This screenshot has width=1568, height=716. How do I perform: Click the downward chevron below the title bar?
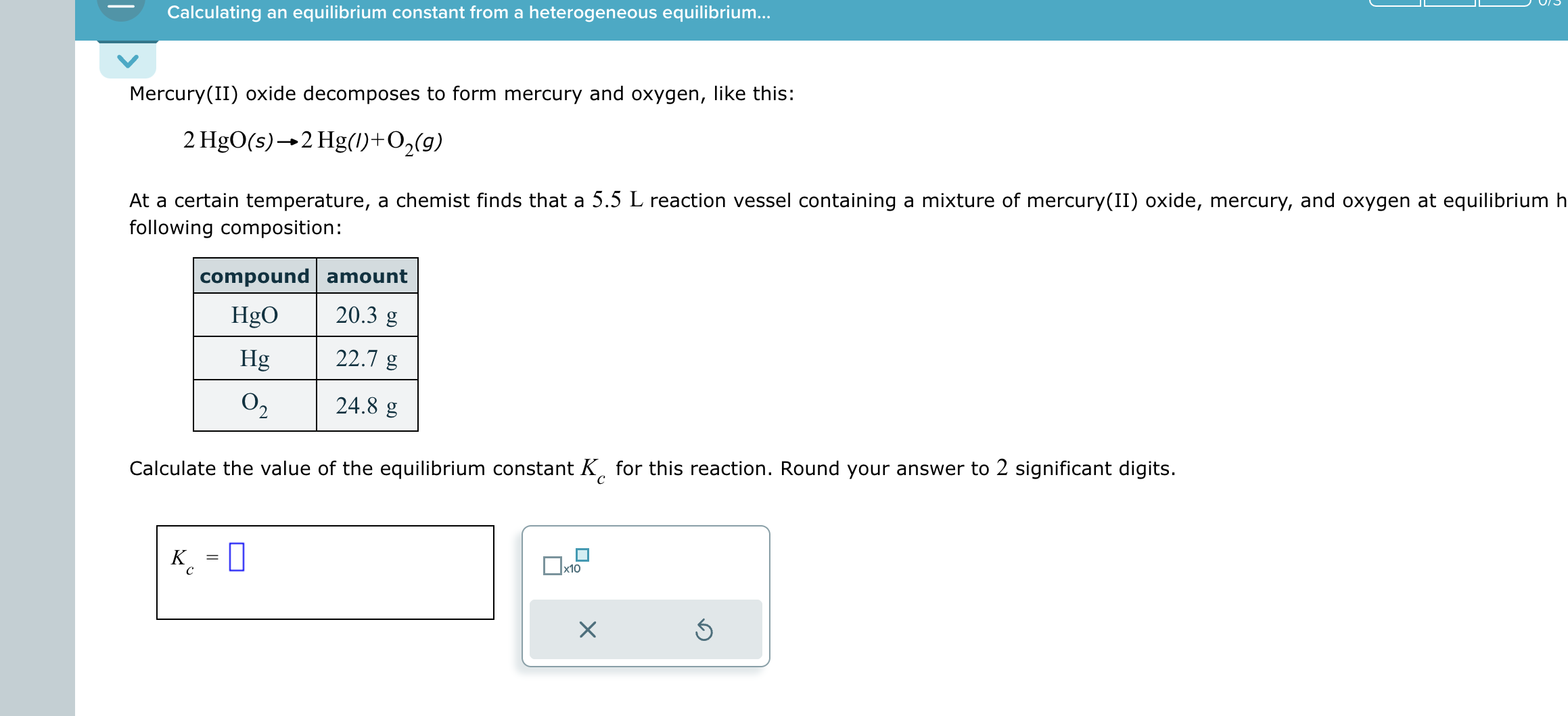129,61
